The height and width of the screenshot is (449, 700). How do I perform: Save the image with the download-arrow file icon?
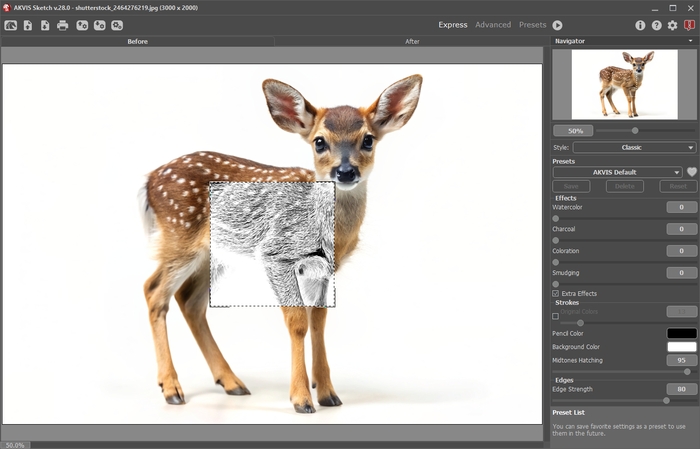click(x=45, y=25)
